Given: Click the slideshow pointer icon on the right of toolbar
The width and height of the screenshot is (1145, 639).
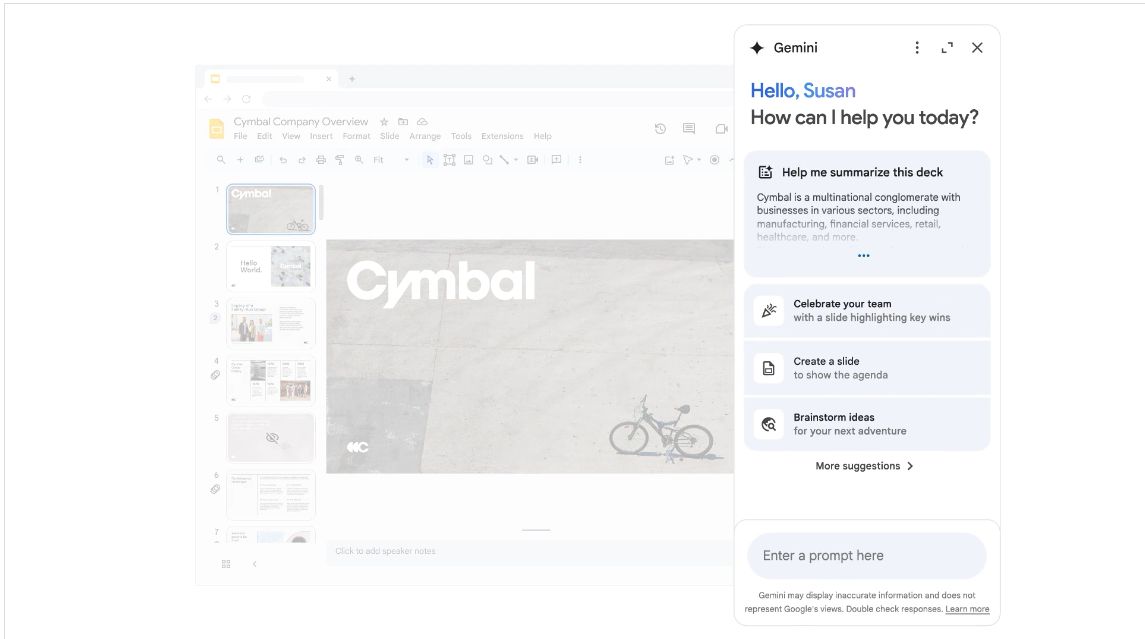Looking at the screenshot, I should click(x=687, y=160).
